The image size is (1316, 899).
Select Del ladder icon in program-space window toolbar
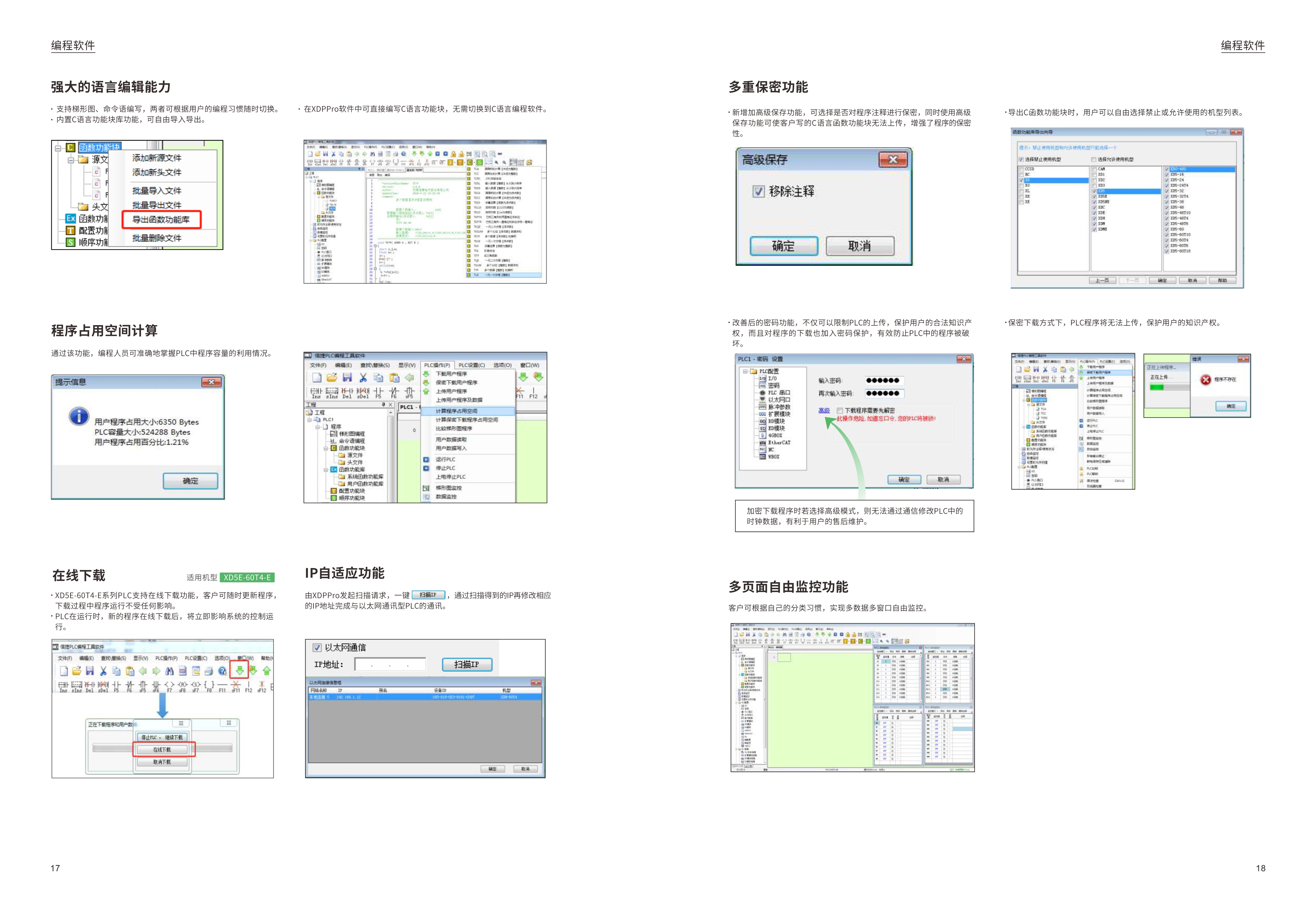pyautogui.click(x=347, y=393)
